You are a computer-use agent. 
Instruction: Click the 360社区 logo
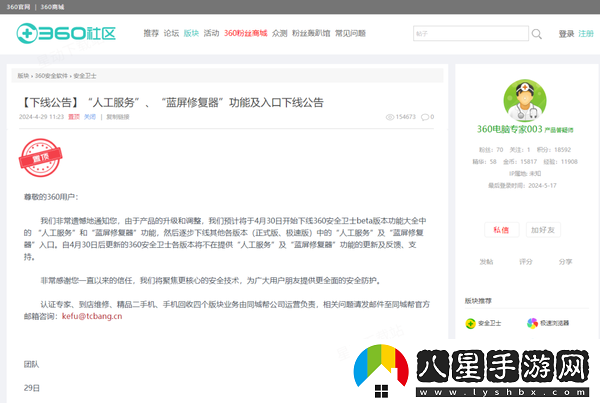click(66, 33)
